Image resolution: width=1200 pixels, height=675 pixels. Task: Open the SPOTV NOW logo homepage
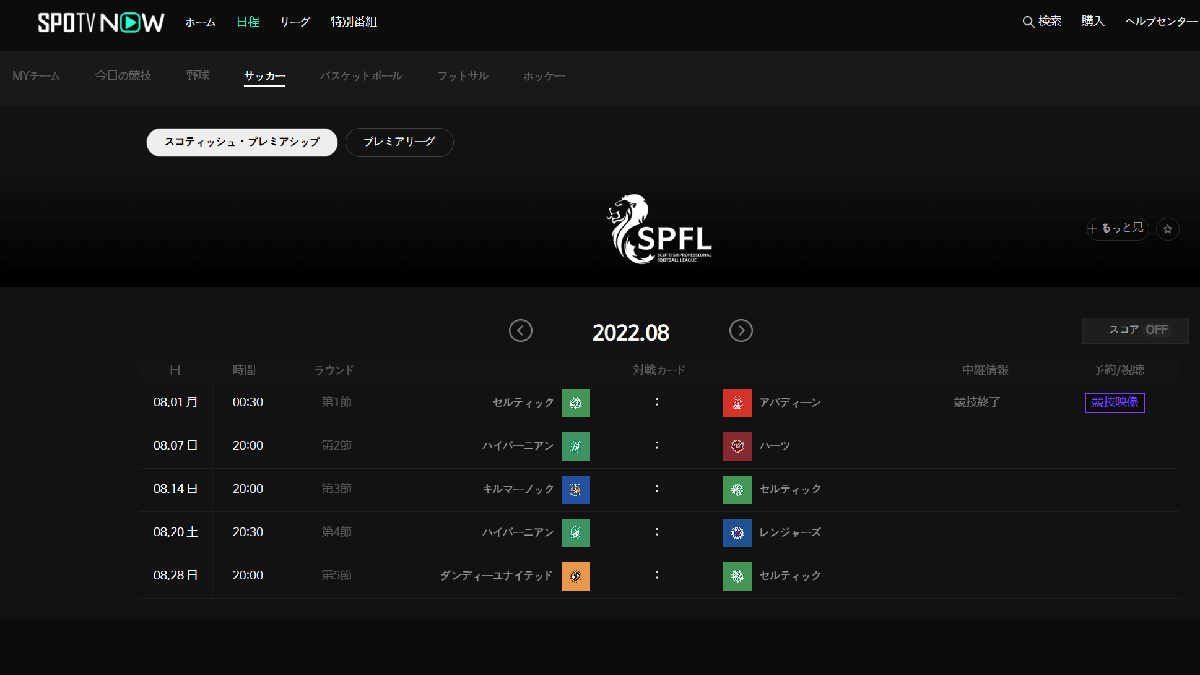click(101, 22)
